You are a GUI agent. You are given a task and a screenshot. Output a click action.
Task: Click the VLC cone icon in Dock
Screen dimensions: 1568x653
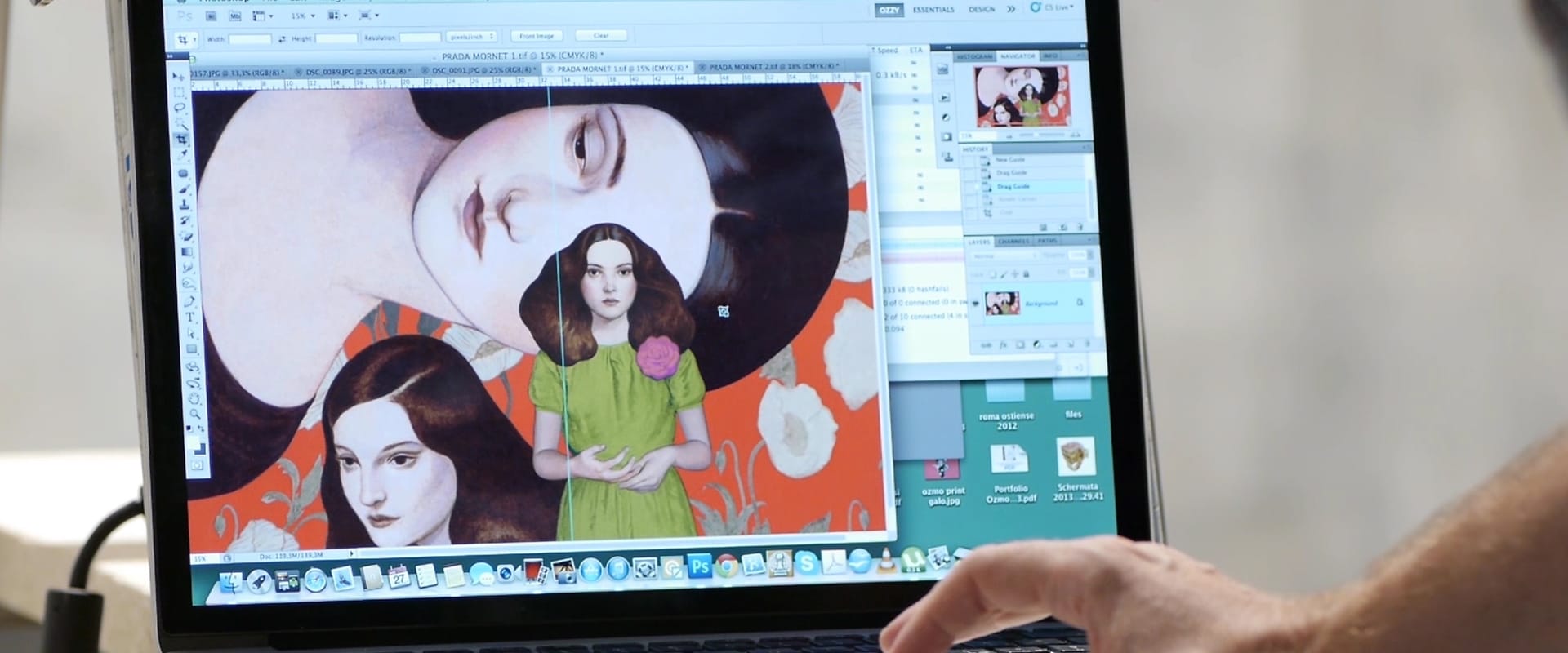[885, 561]
